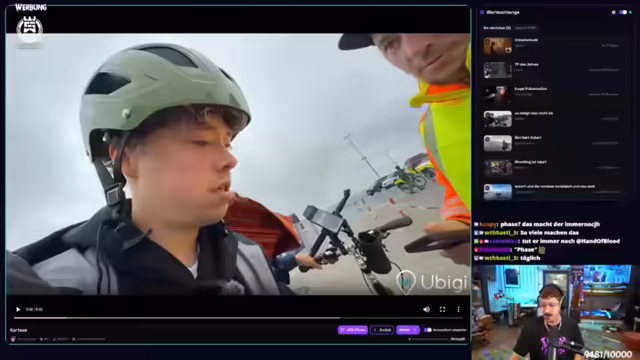Click the leftmost purple button beside Zurück
640x360 pixels.
(353, 330)
